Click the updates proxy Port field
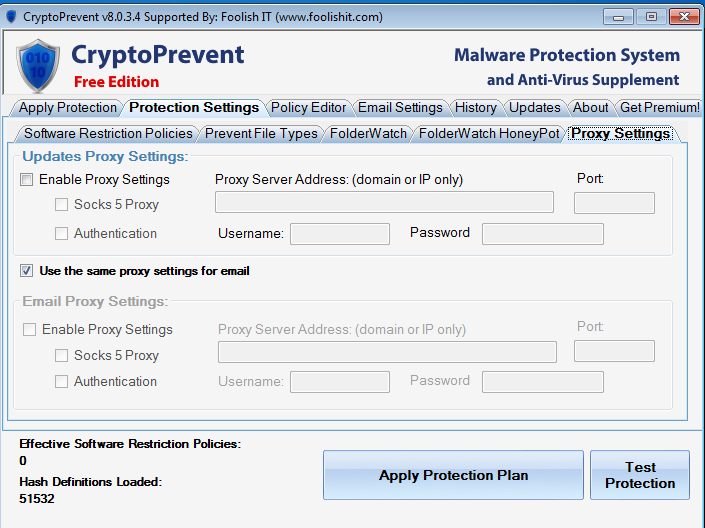The image size is (705, 528). tap(614, 203)
